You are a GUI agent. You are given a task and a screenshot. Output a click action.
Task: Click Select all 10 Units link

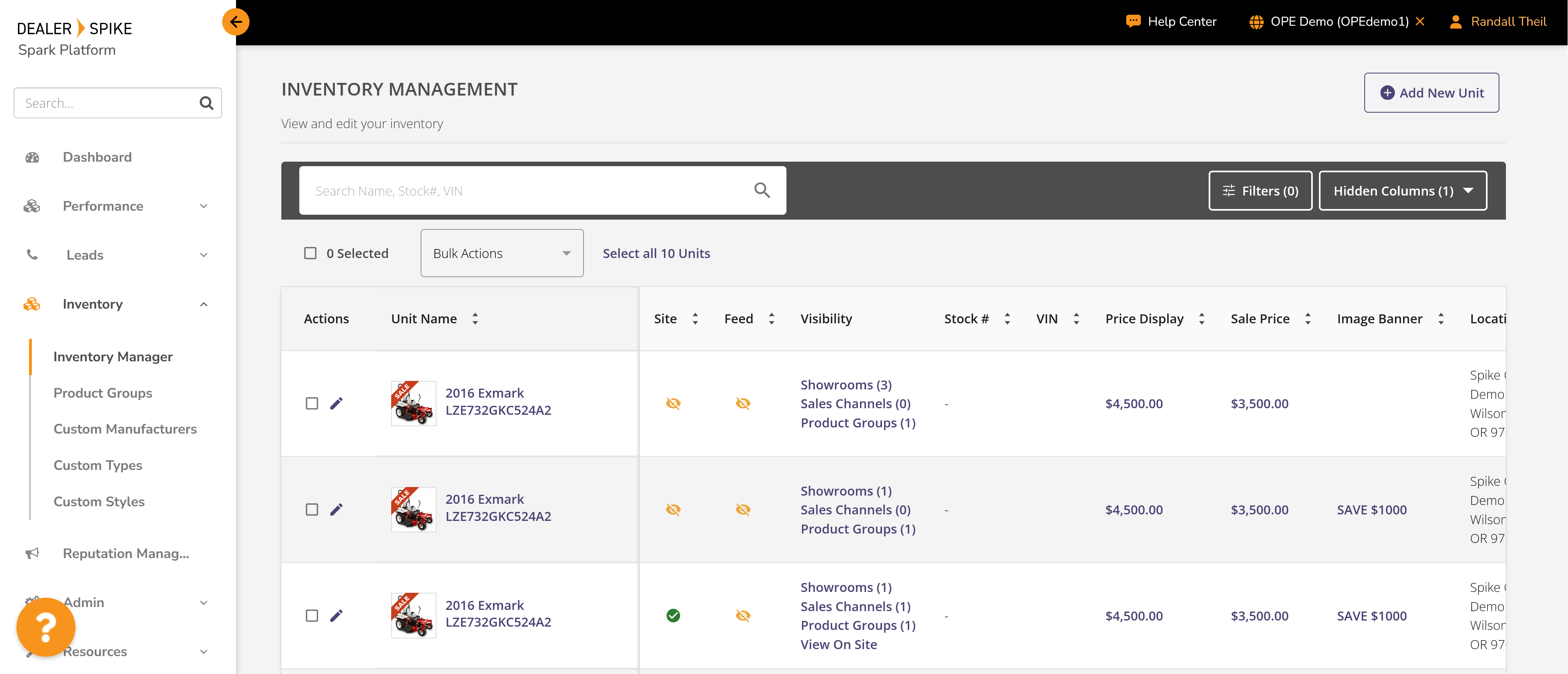click(656, 253)
